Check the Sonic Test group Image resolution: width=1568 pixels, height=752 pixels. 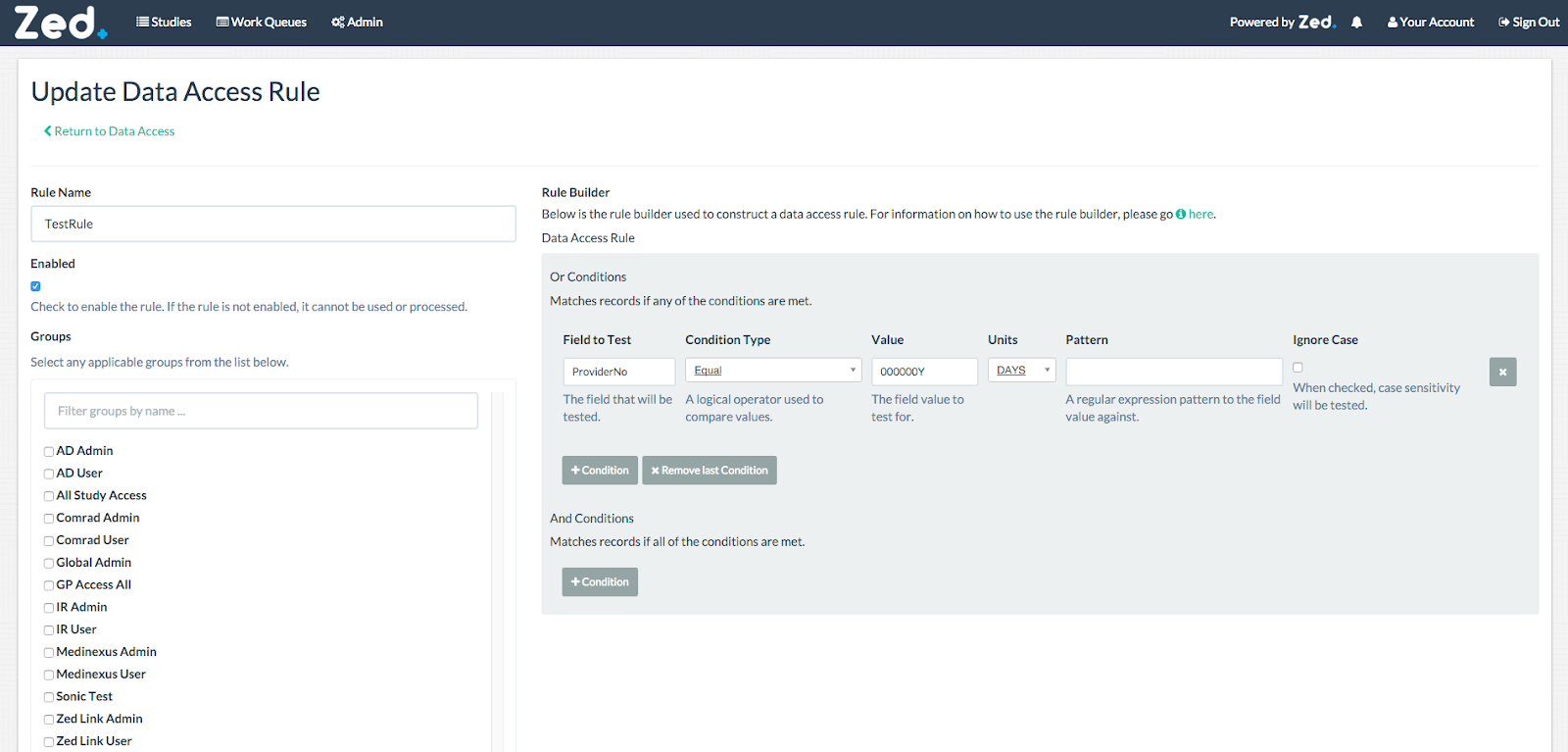[48, 698]
